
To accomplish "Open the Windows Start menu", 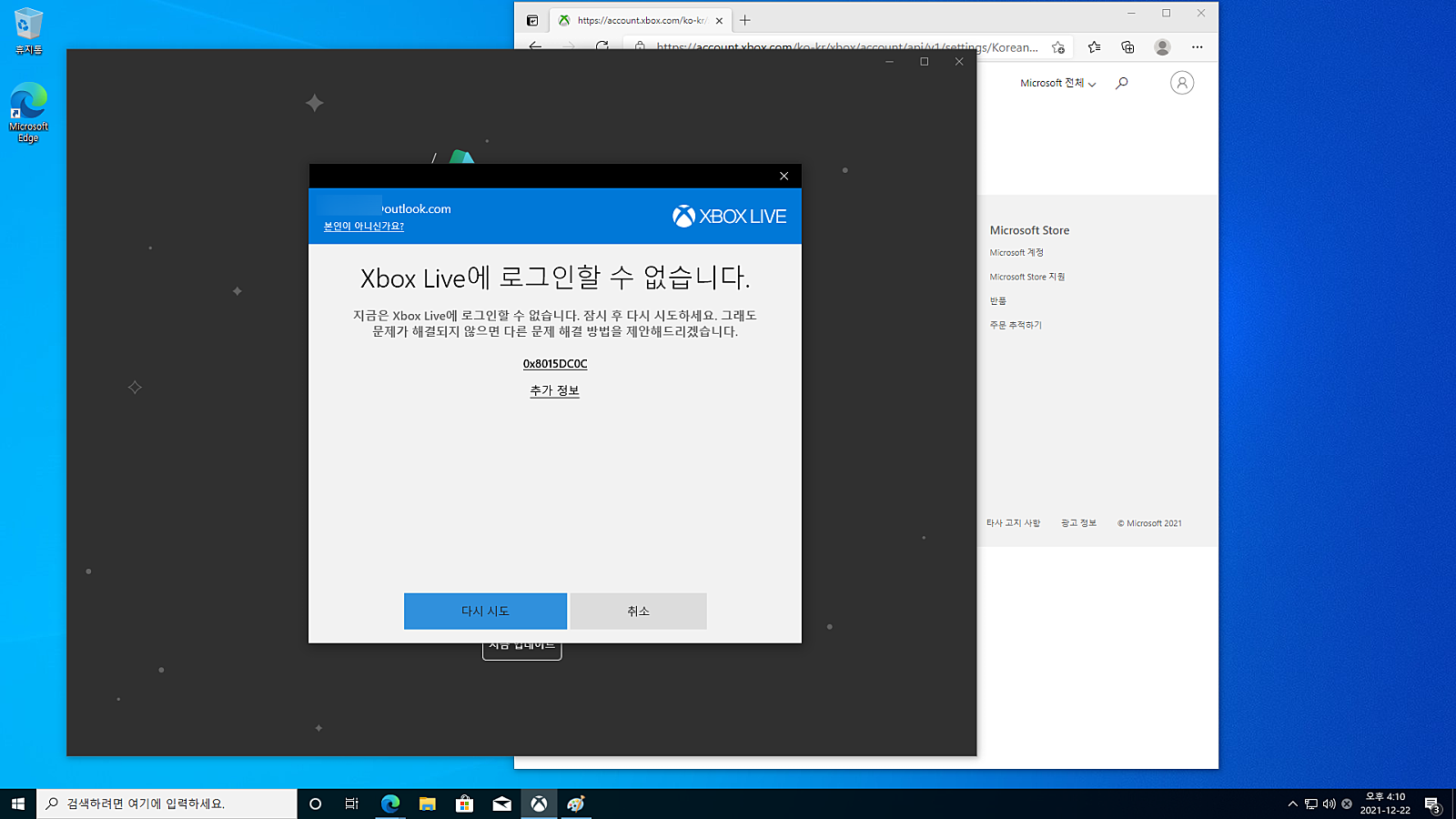I will coord(18,804).
